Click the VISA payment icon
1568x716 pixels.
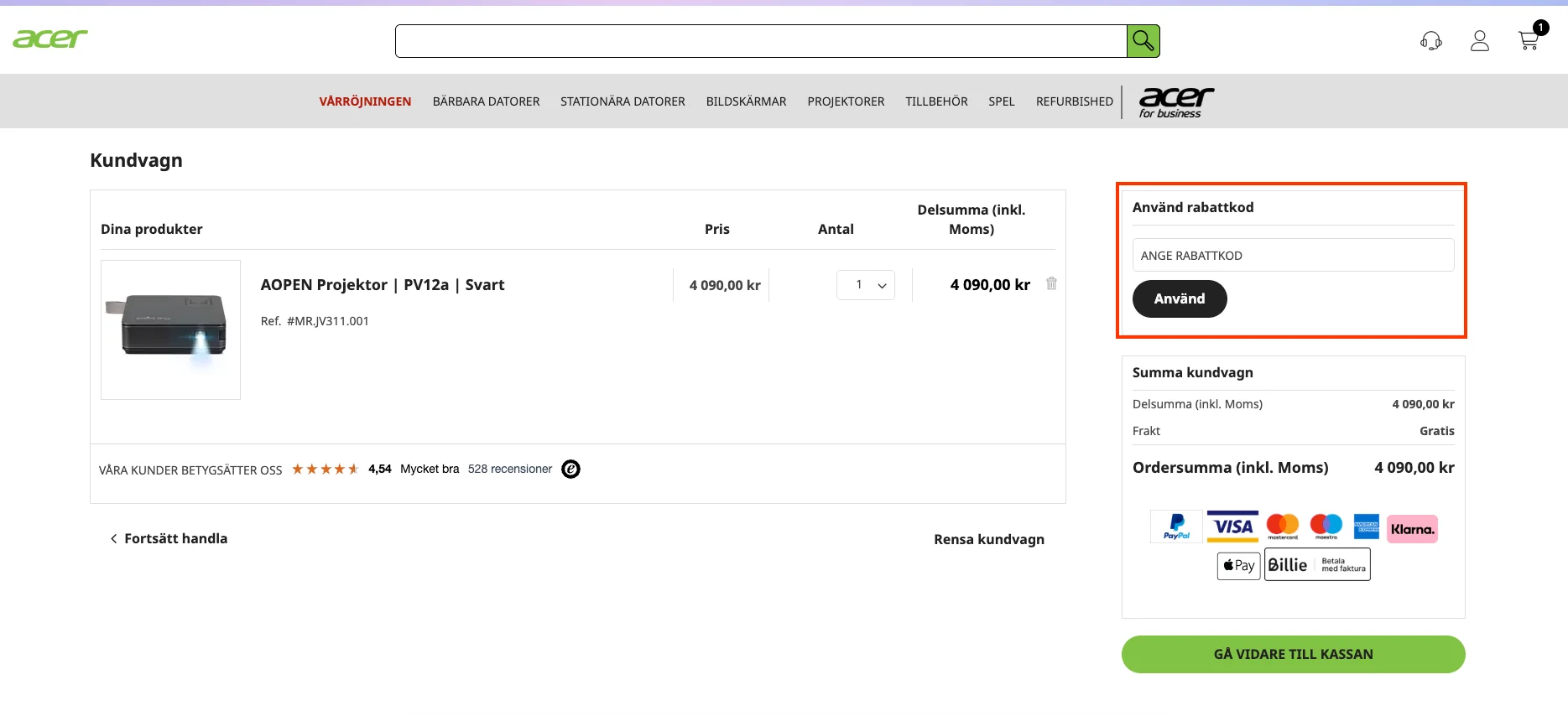pyautogui.click(x=1232, y=527)
